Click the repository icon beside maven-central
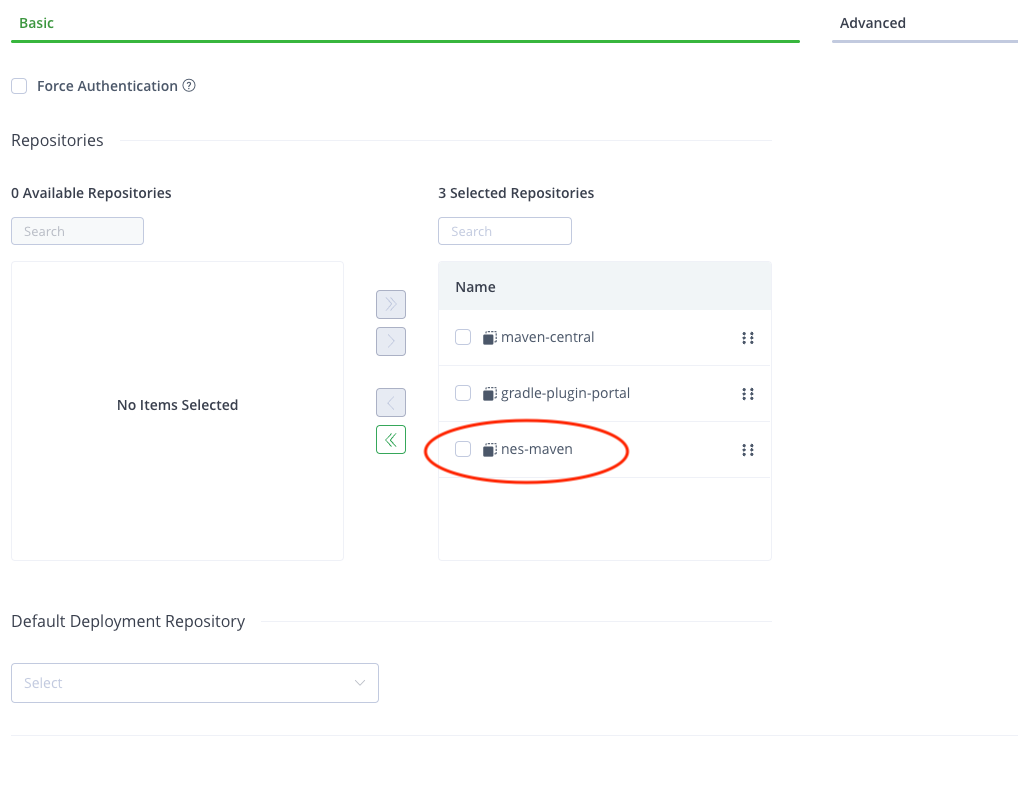 [x=487, y=337]
